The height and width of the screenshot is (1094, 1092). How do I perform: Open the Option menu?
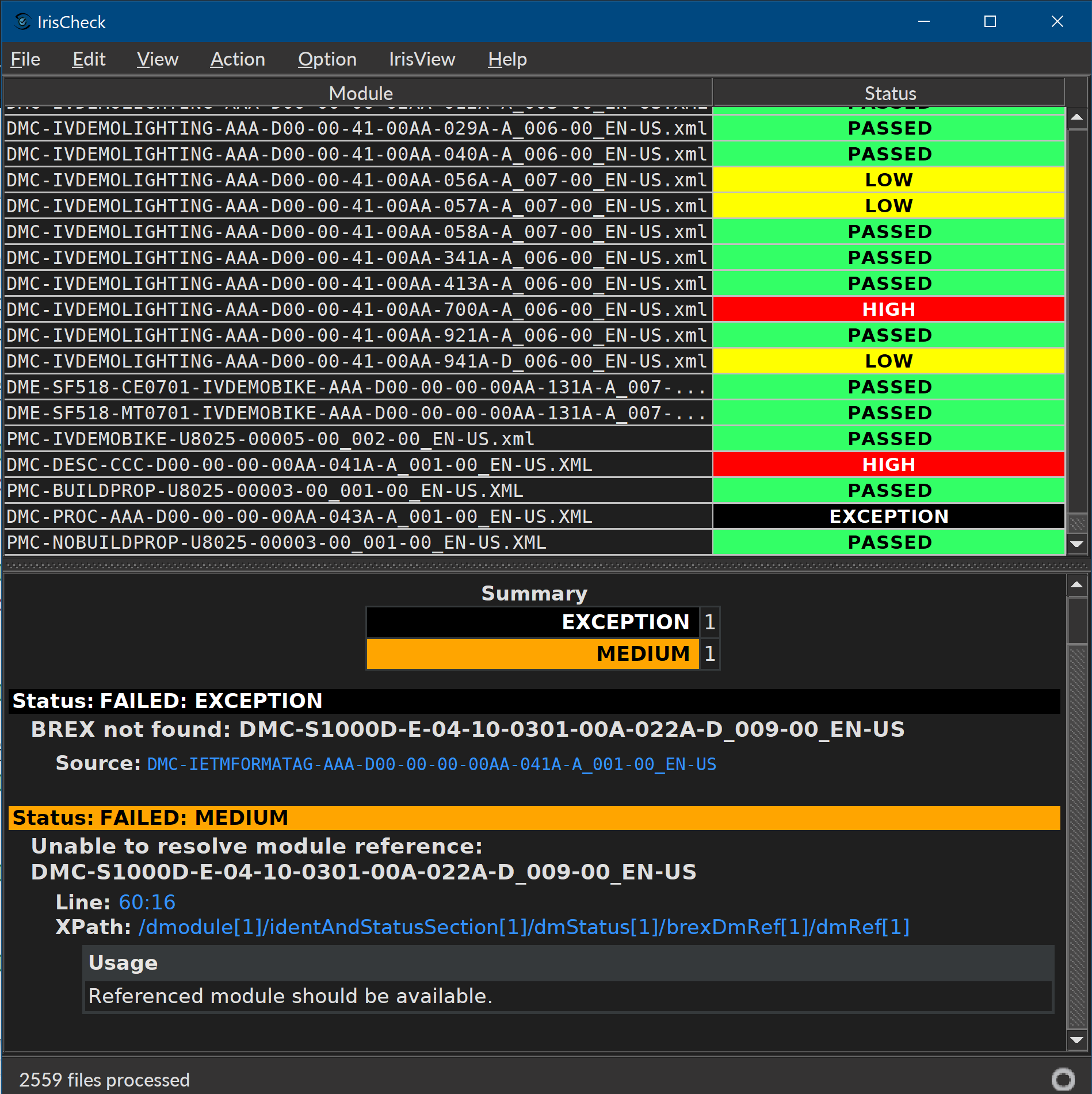point(327,59)
